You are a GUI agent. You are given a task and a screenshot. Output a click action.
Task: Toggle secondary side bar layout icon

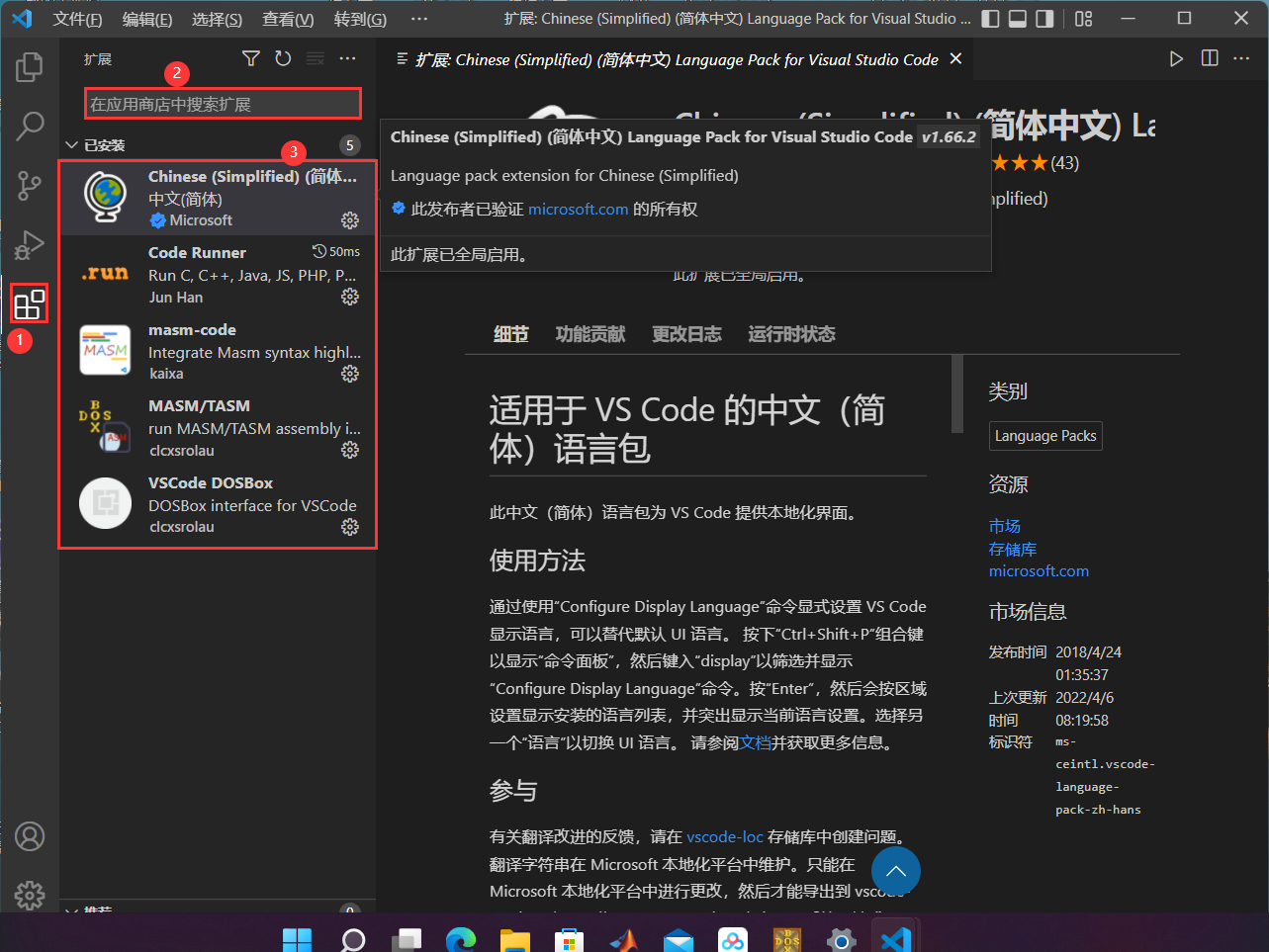[x=1045, y=19]
